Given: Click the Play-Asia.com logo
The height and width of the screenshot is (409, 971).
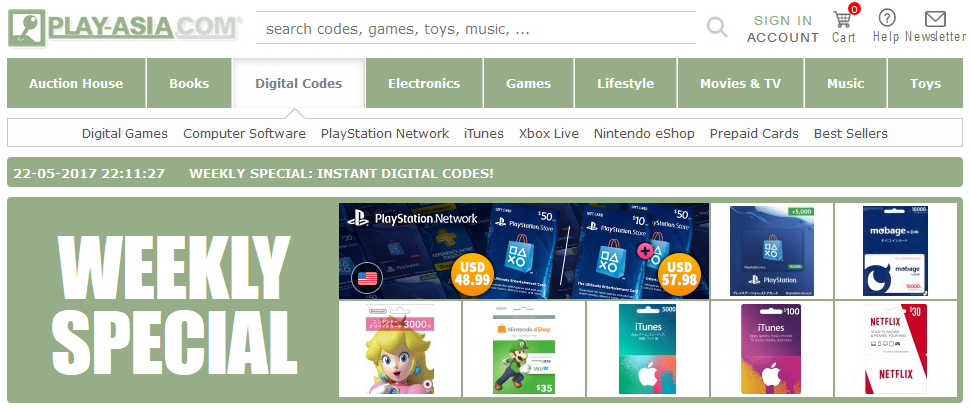Looking at the screenshot, I should point(124,29).
